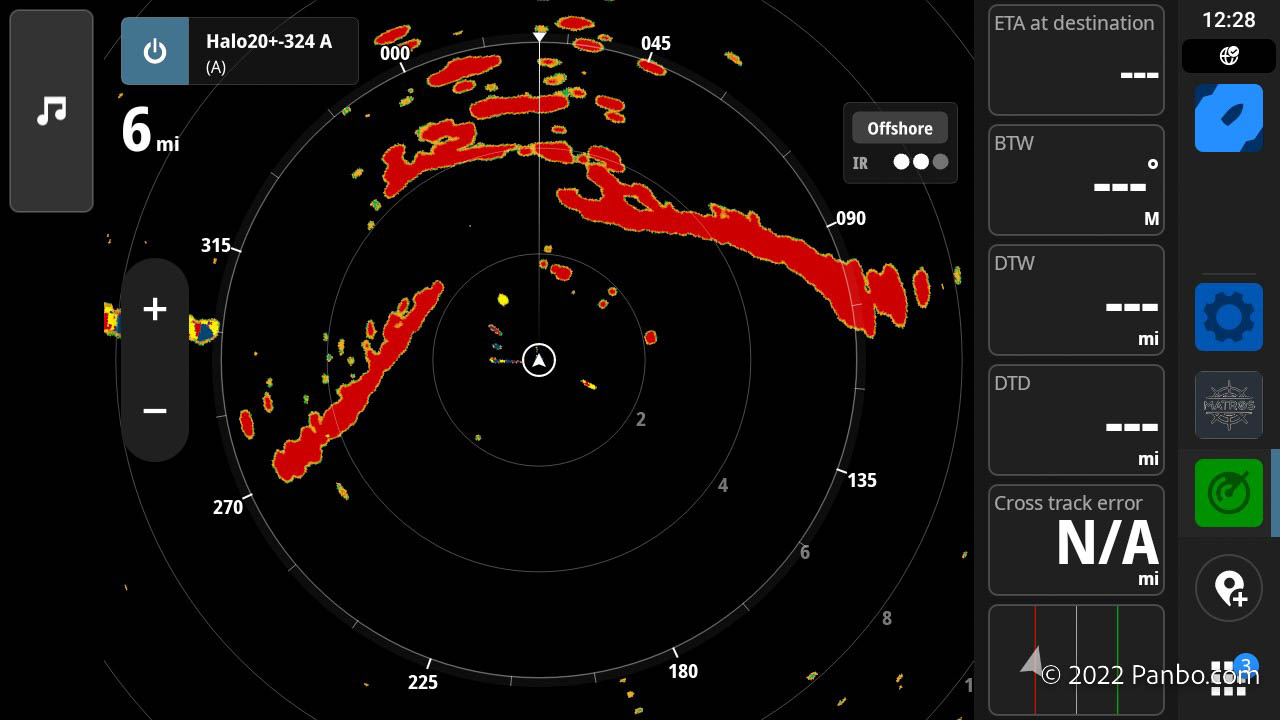The width and height of the screenshot is (1280, 720).
Task: Open the chart navigation app icon
Action: (x=1228, y=118)
